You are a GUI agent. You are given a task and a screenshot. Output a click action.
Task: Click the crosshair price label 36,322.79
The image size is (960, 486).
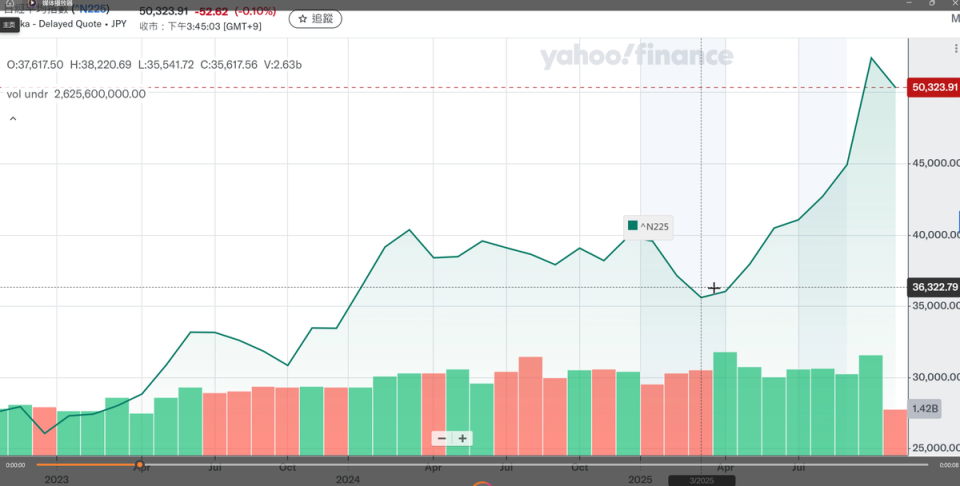[x=935, y=288]
